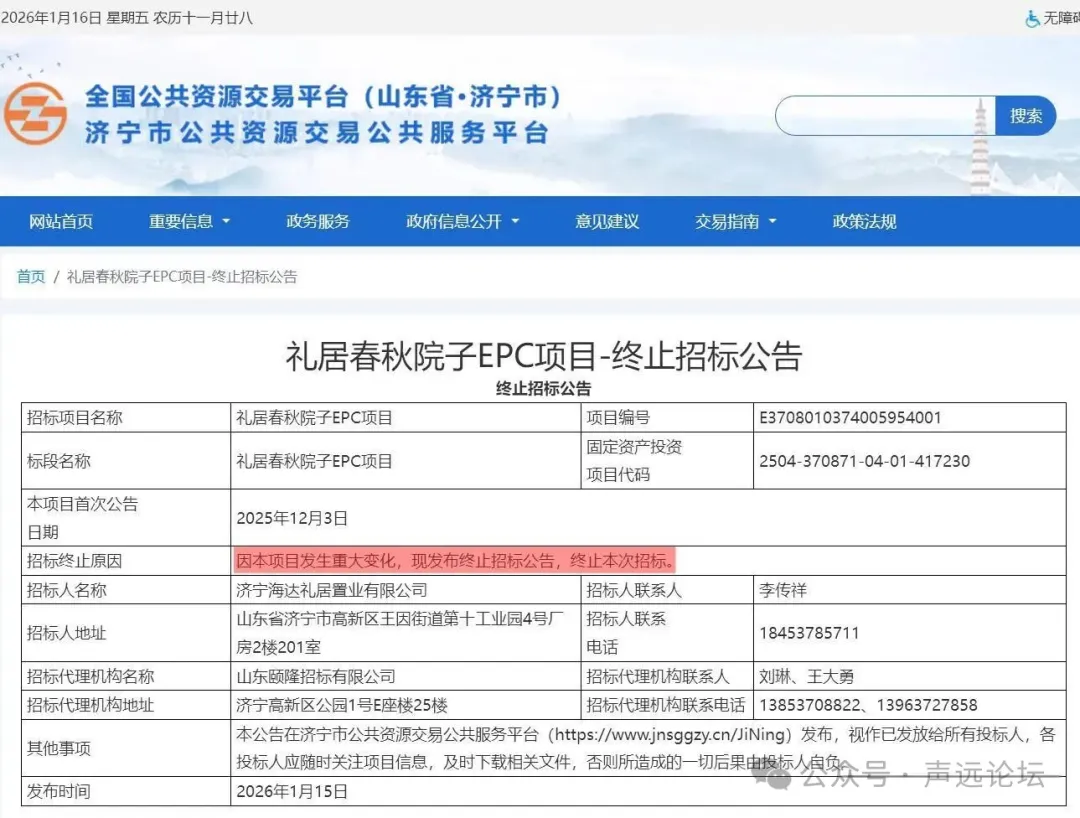The image size is (1080, 818).
Task: Click the highlighted termination reason text
Action: click(455, 560)
